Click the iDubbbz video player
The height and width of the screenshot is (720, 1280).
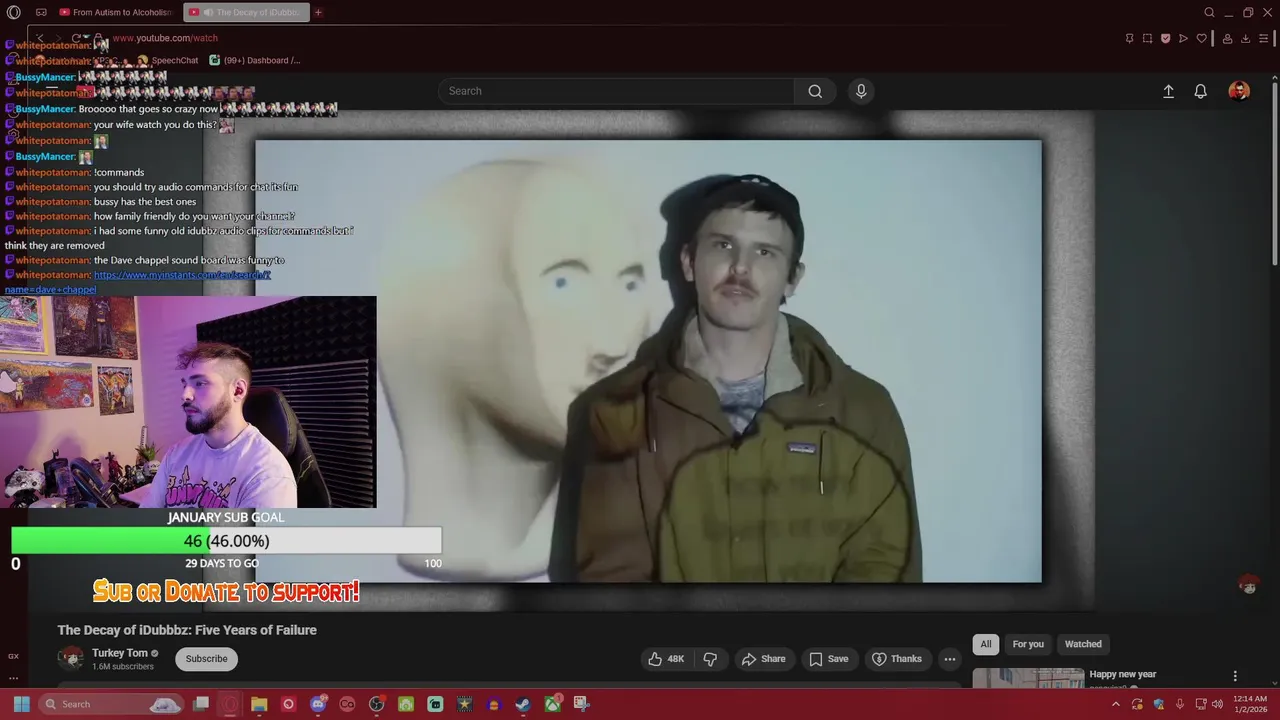pyautogui.click(x=648, y=361)
